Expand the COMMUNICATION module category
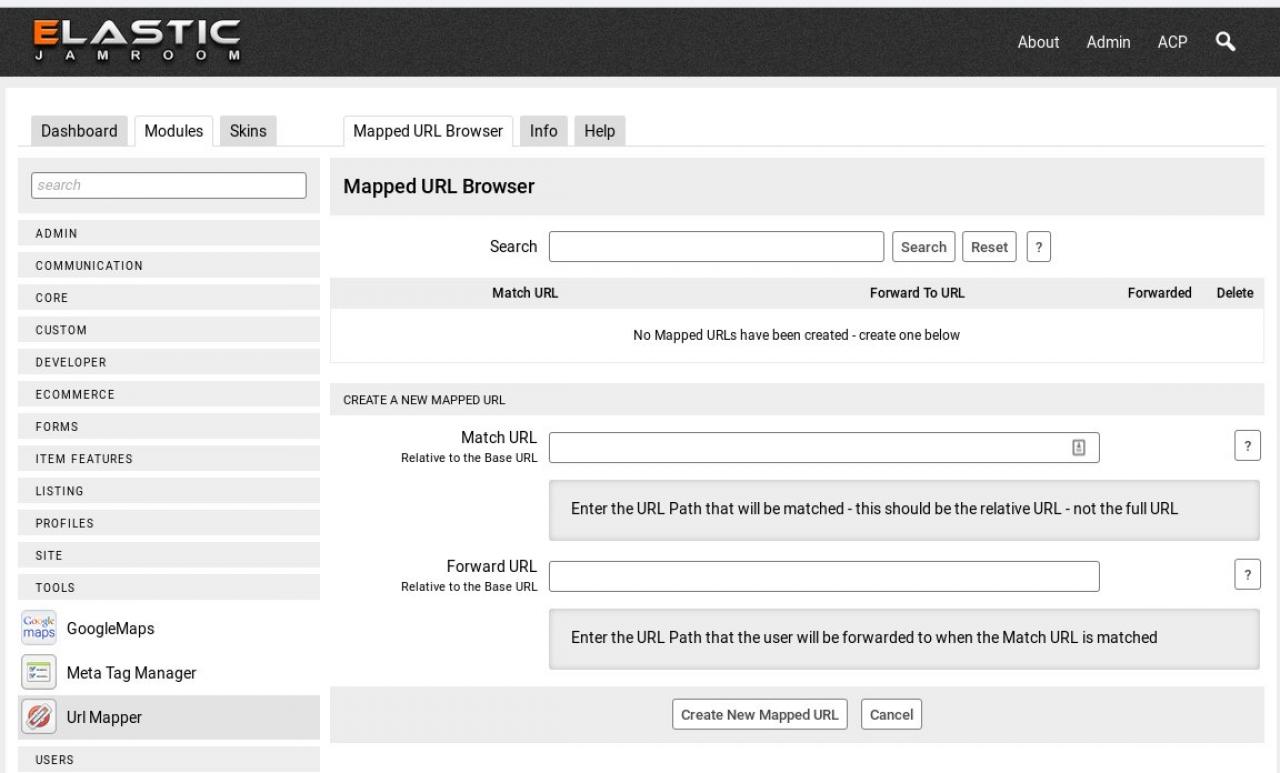This screenshot has height=773, width=1280. pos(169,265)
